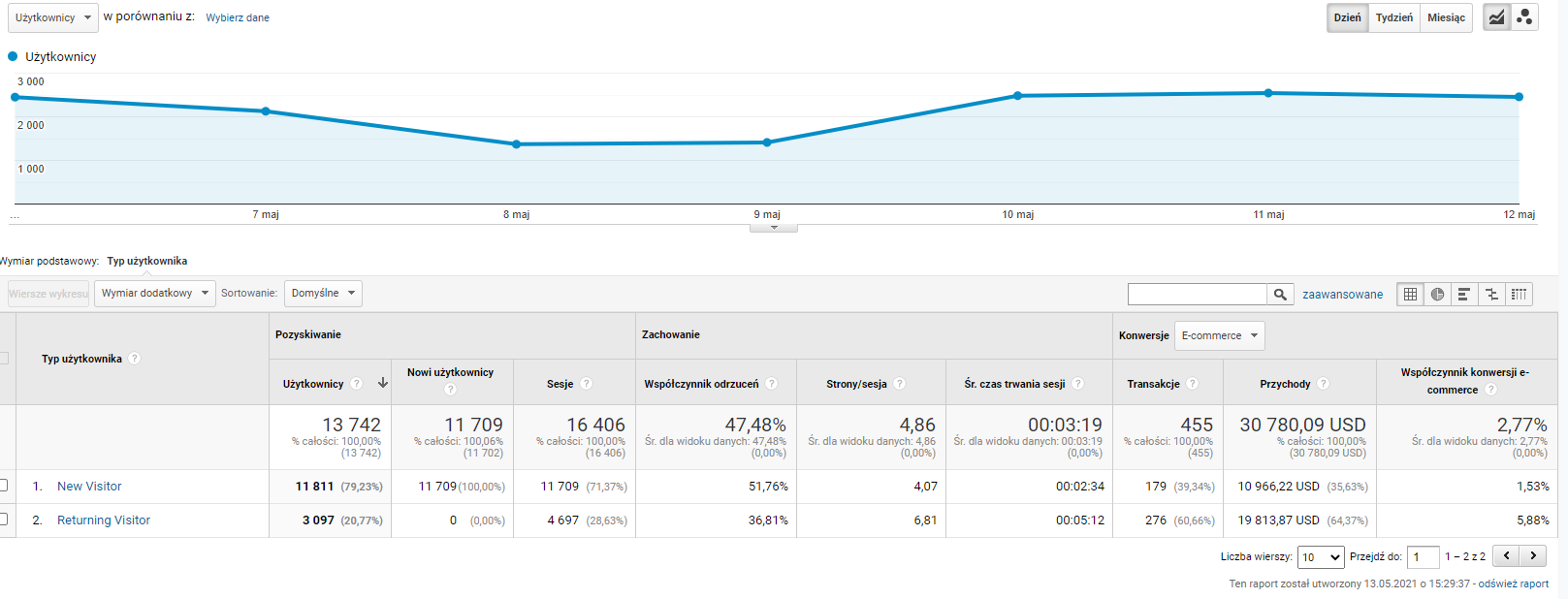Click the table search input field
Screen dimensions: 1568x599
(x=1198, y=294)
